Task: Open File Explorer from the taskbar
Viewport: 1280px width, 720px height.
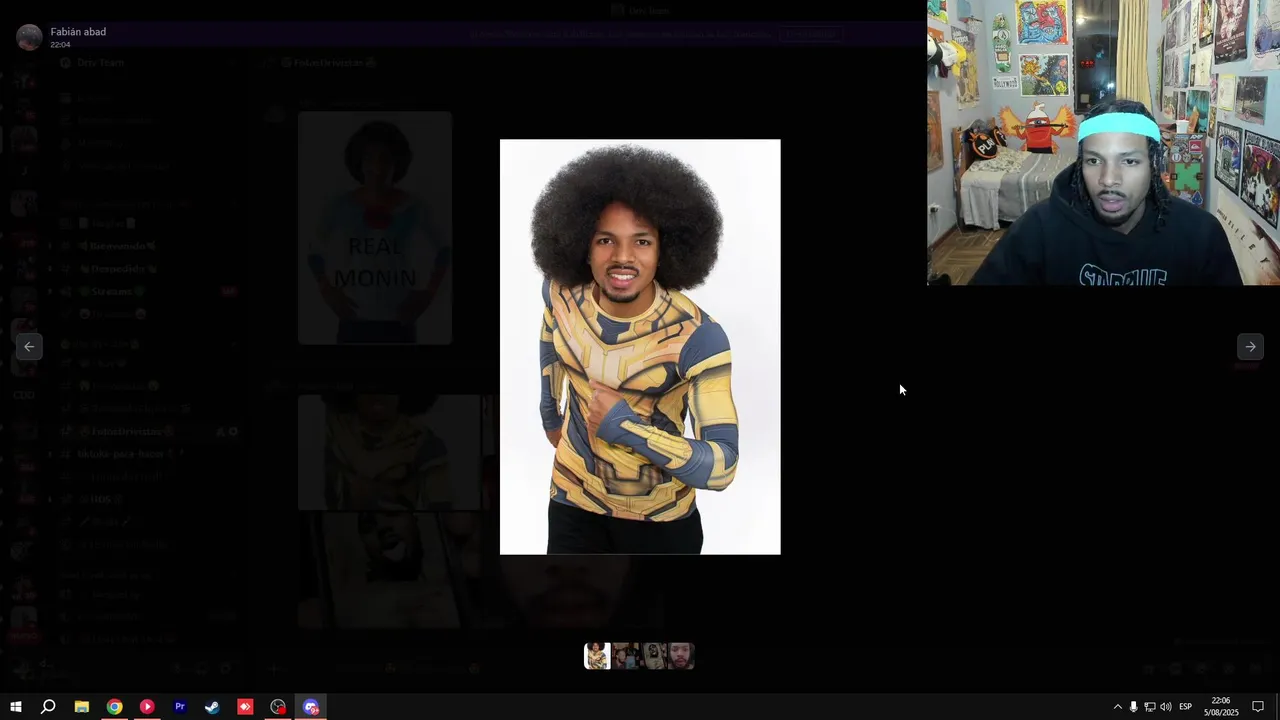Action: (x=82, y=707)
